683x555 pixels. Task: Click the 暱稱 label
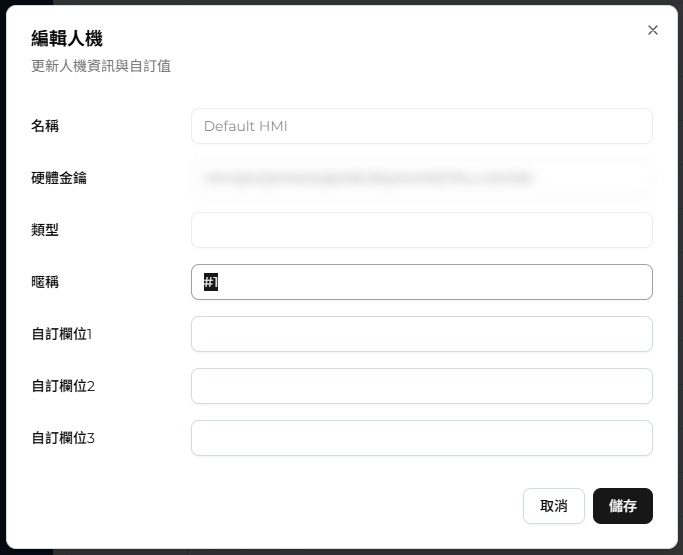pos(44,282)
